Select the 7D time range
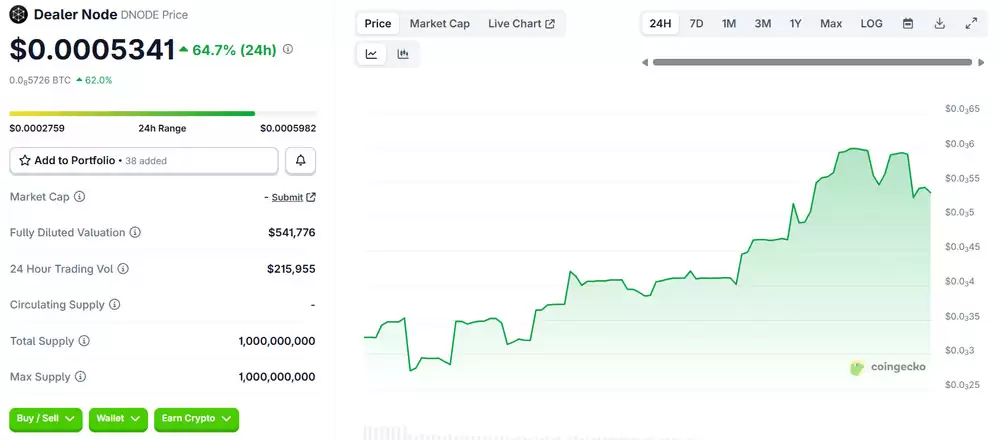The width and height of the screenshot is (1000, 440). (696, 23)
